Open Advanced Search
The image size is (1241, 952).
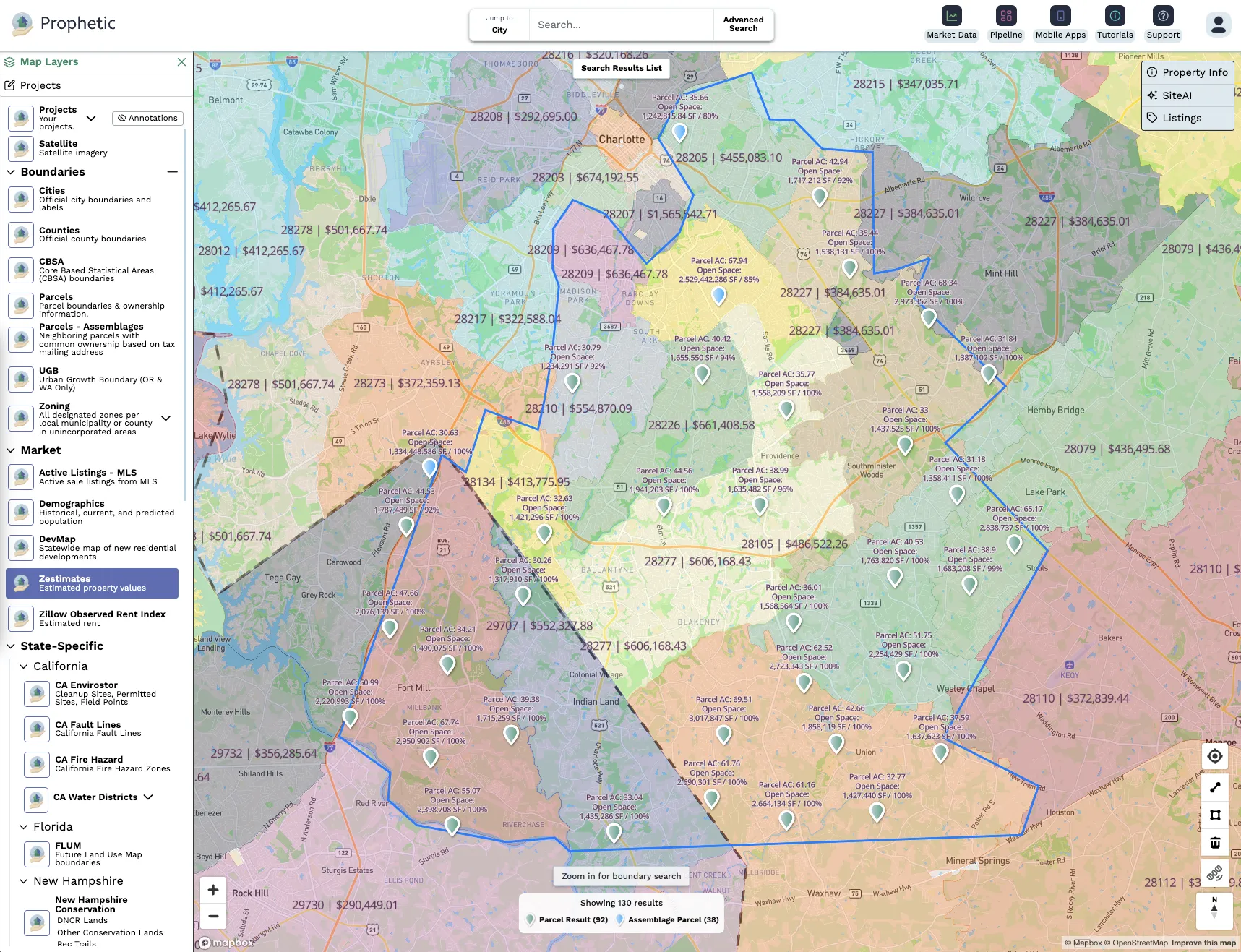tap(743, 25)
